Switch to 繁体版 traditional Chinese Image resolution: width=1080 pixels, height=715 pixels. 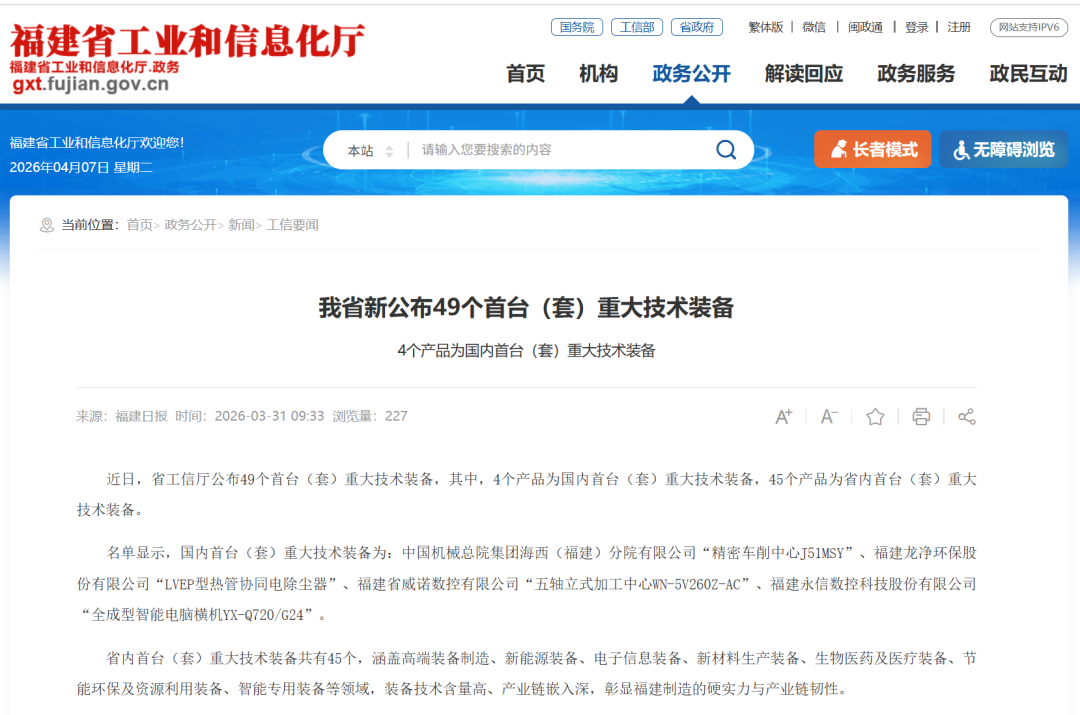(764, 27)
